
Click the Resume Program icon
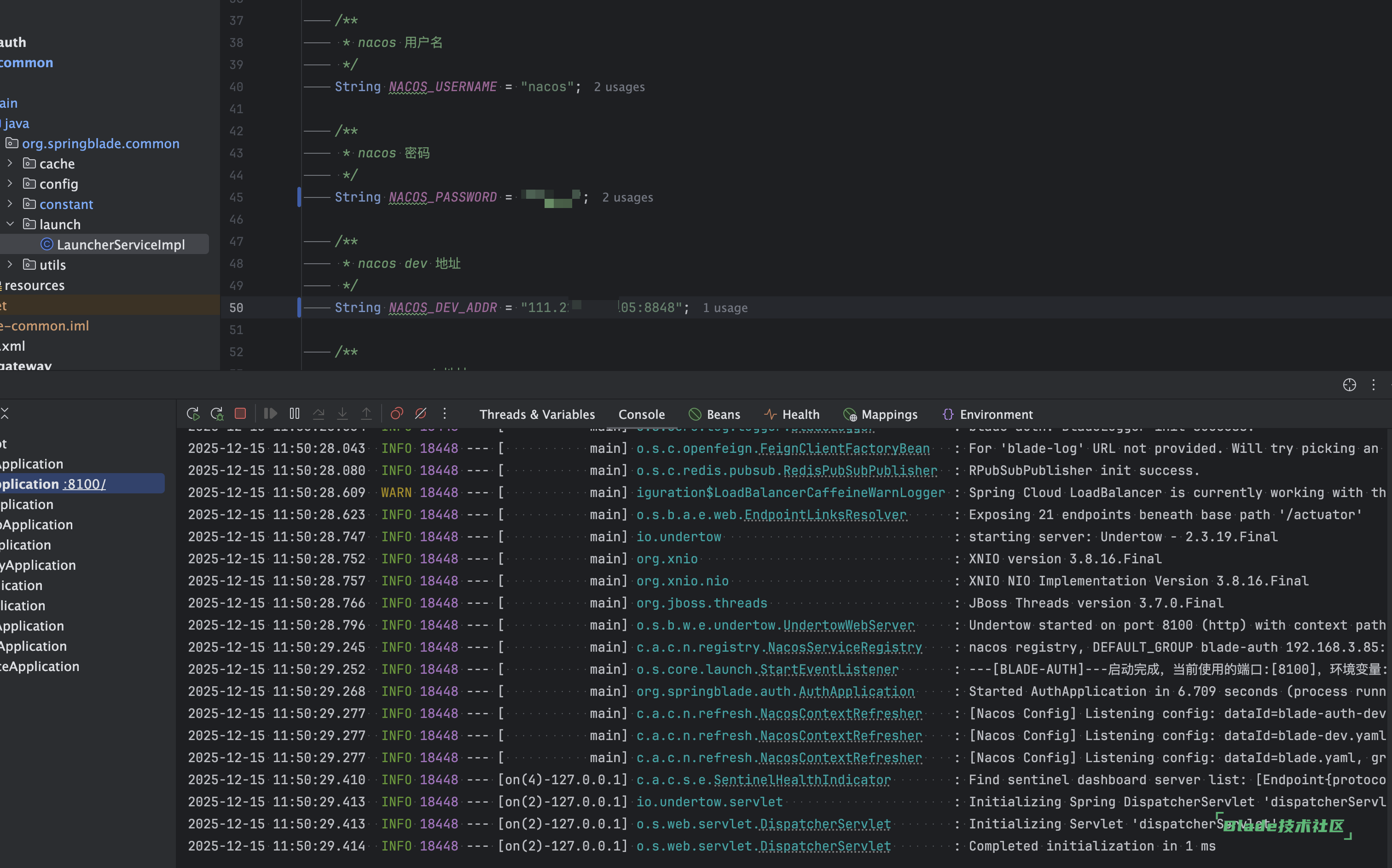(x=270, y=414)
